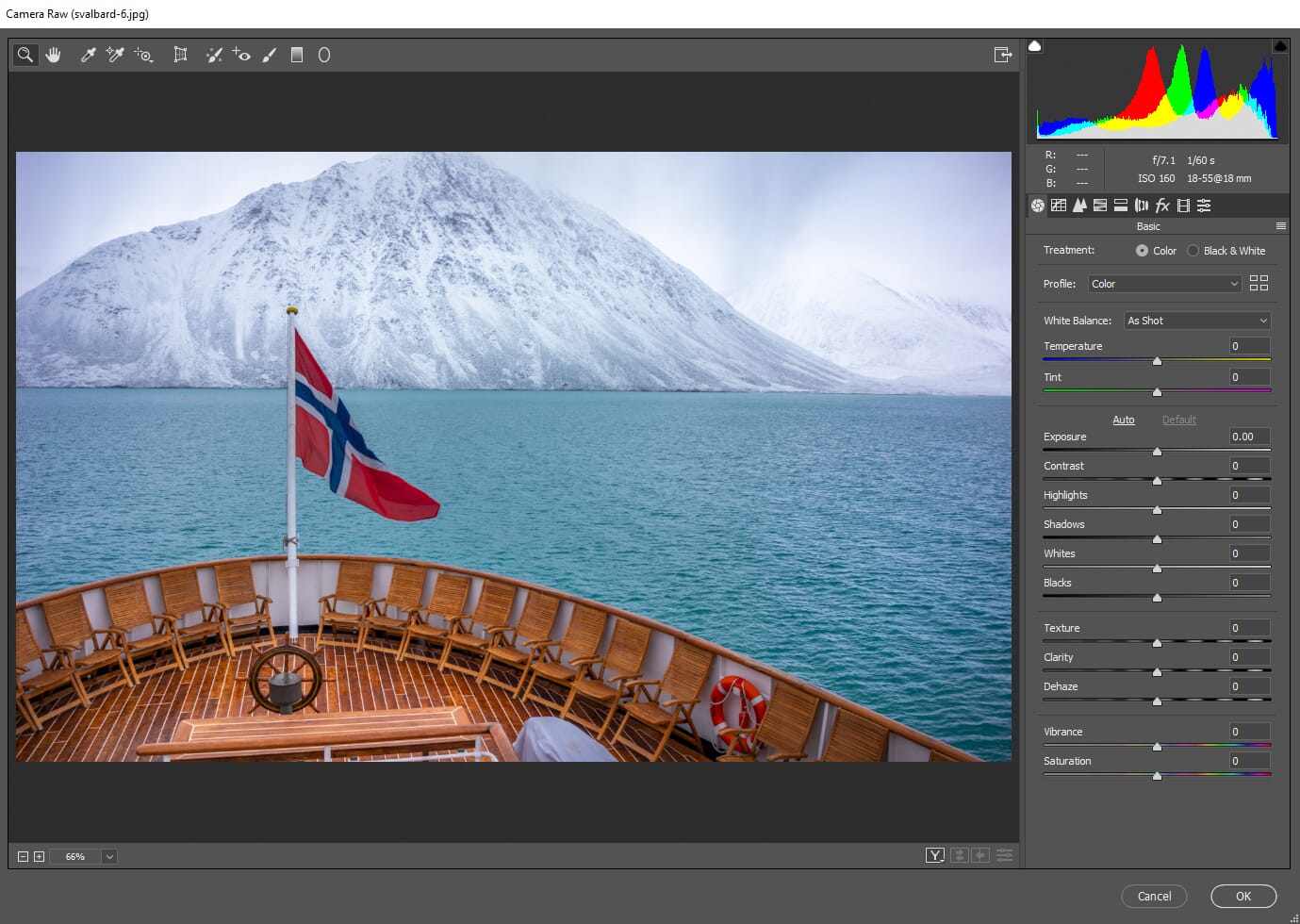Open the Tone Curve panel tab
This screenshot has height=924, width=1300.
click(1059, 205)
